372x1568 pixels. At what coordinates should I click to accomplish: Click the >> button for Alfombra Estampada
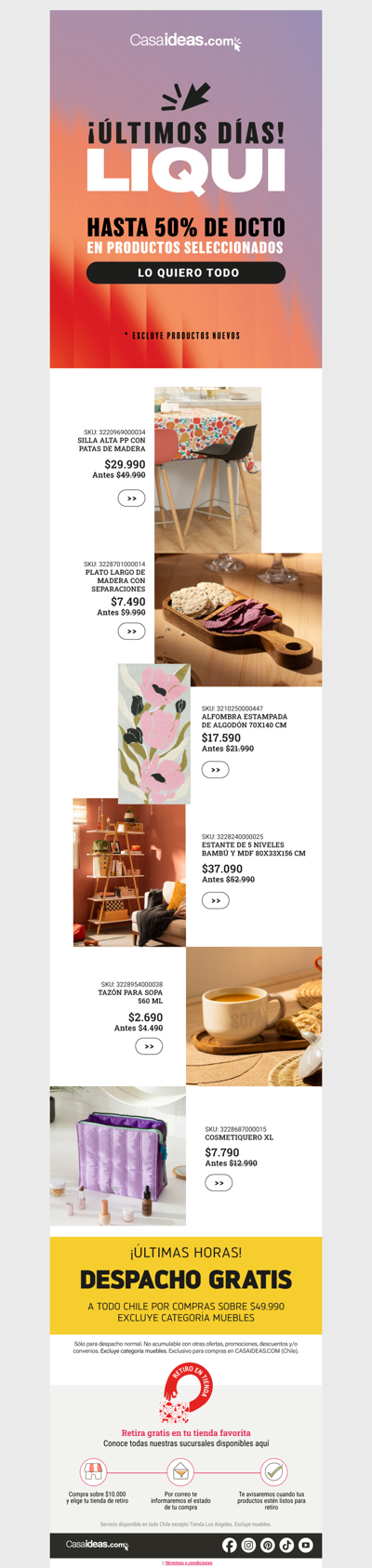point(215,770)
